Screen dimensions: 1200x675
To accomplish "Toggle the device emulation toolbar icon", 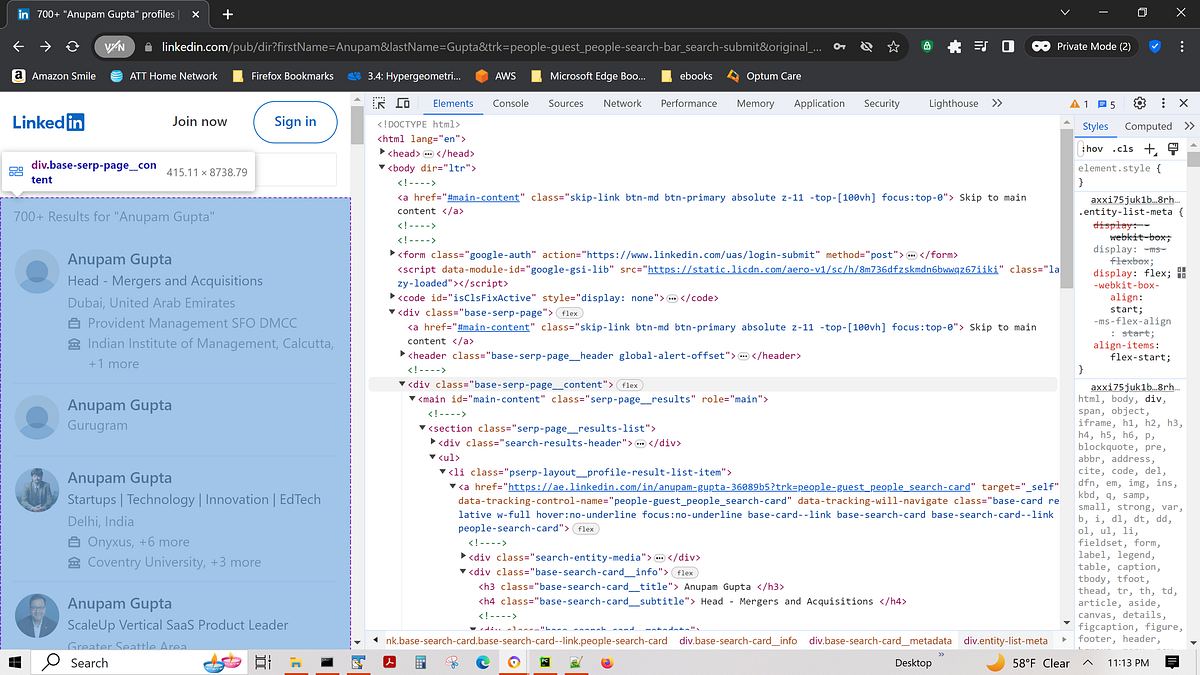I will 403,103.
